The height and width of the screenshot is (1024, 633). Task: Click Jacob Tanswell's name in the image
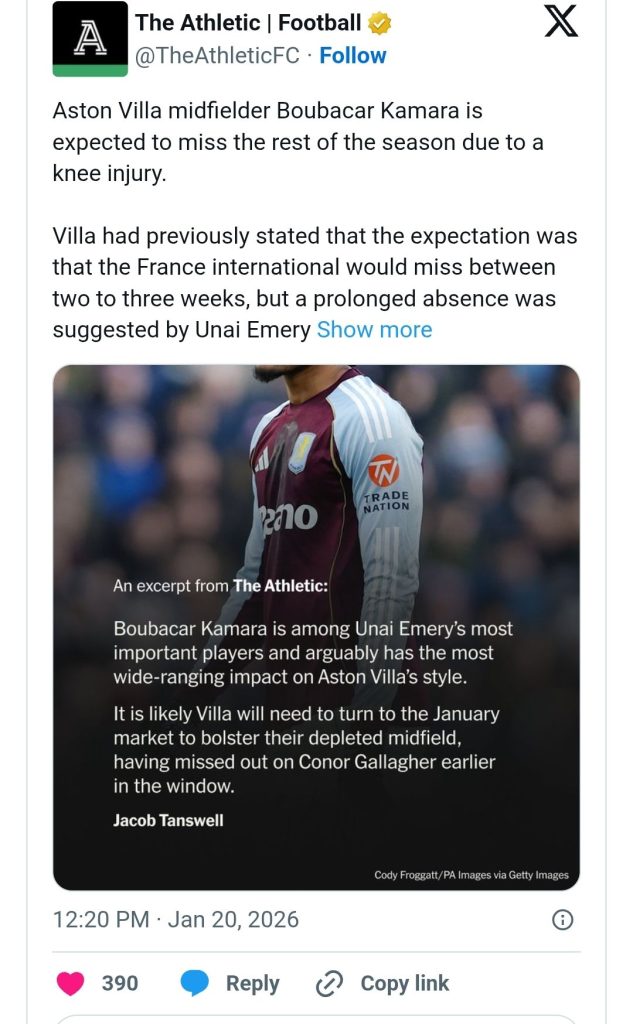[168, 821]
